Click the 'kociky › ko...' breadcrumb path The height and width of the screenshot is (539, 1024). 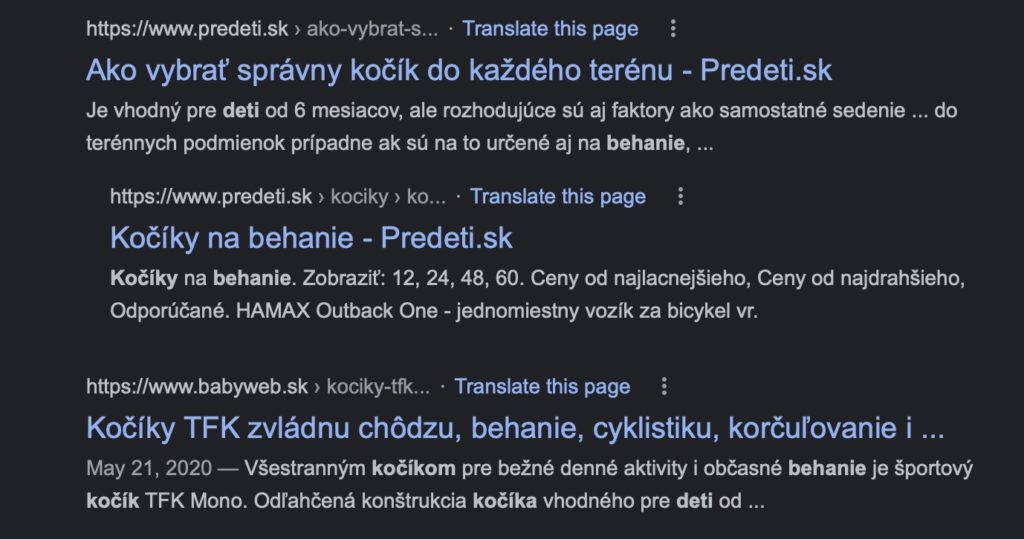point(388,197)
